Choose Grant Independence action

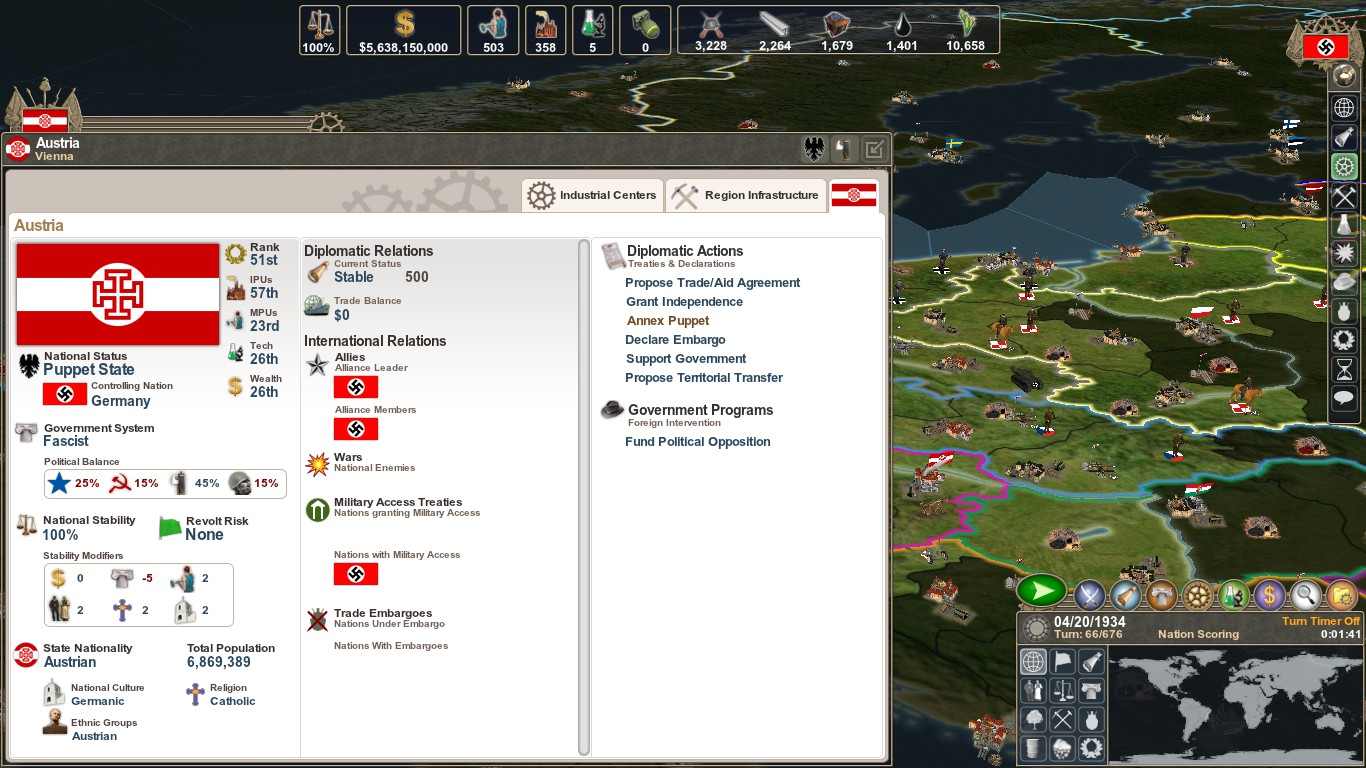pos(684,302)
